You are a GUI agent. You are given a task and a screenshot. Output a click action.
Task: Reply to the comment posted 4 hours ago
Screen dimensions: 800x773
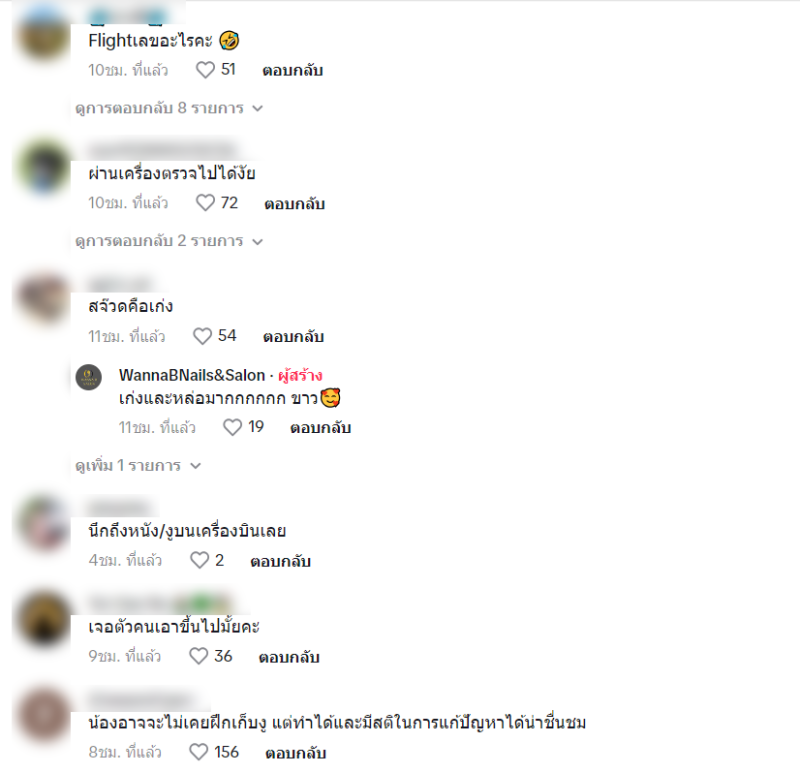pos(280,561)
